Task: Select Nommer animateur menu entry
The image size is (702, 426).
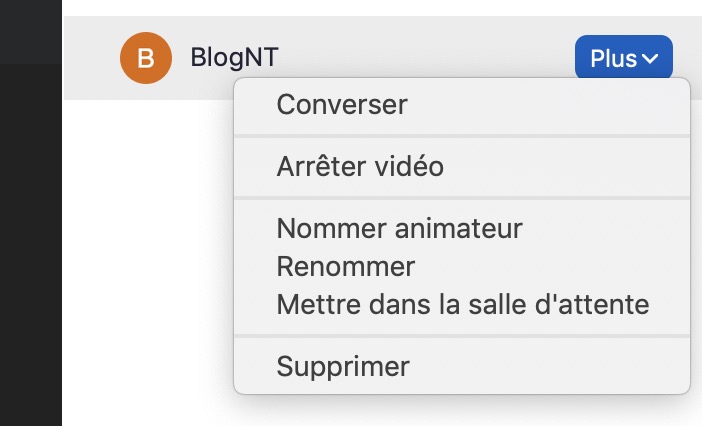Action: tap(399, 228)
